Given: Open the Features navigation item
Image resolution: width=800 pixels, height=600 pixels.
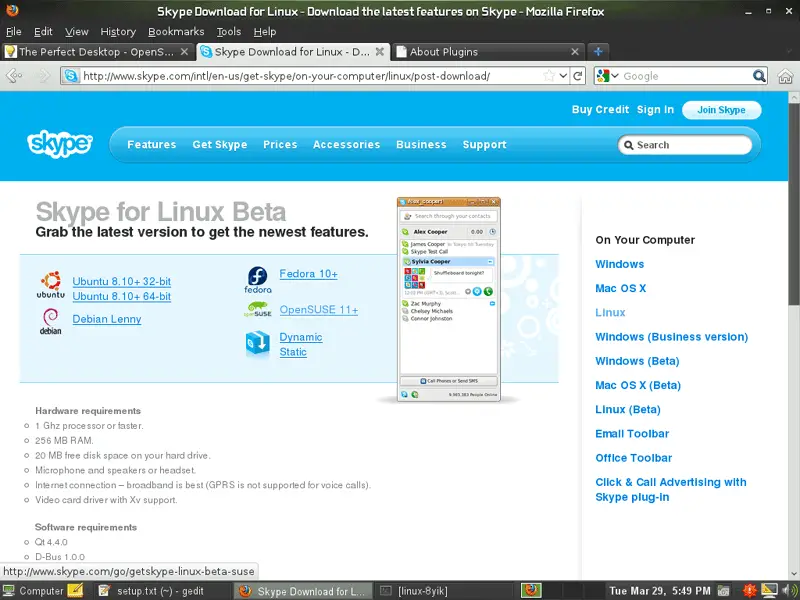Looking at the screenshot, I should tap(152, 144).
